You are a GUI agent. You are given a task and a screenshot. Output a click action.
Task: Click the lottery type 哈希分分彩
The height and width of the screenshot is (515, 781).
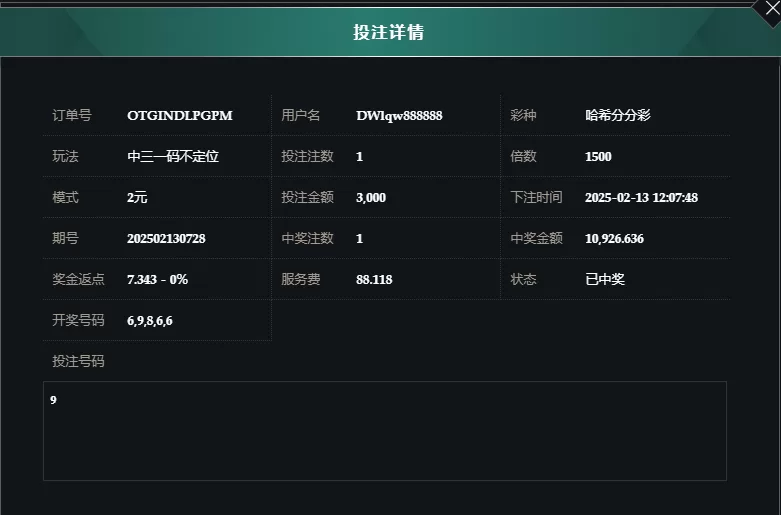(x=618, y=116)
